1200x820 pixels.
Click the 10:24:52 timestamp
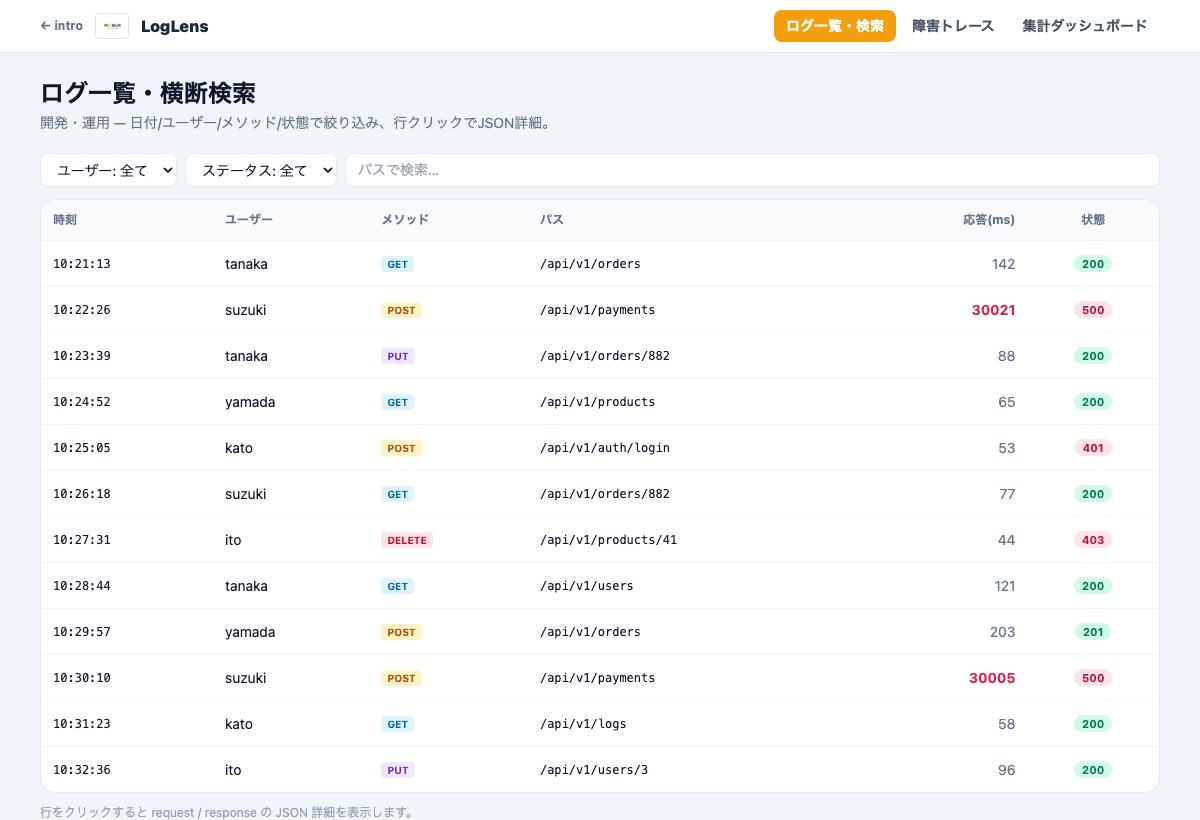[x=82, y=402]
